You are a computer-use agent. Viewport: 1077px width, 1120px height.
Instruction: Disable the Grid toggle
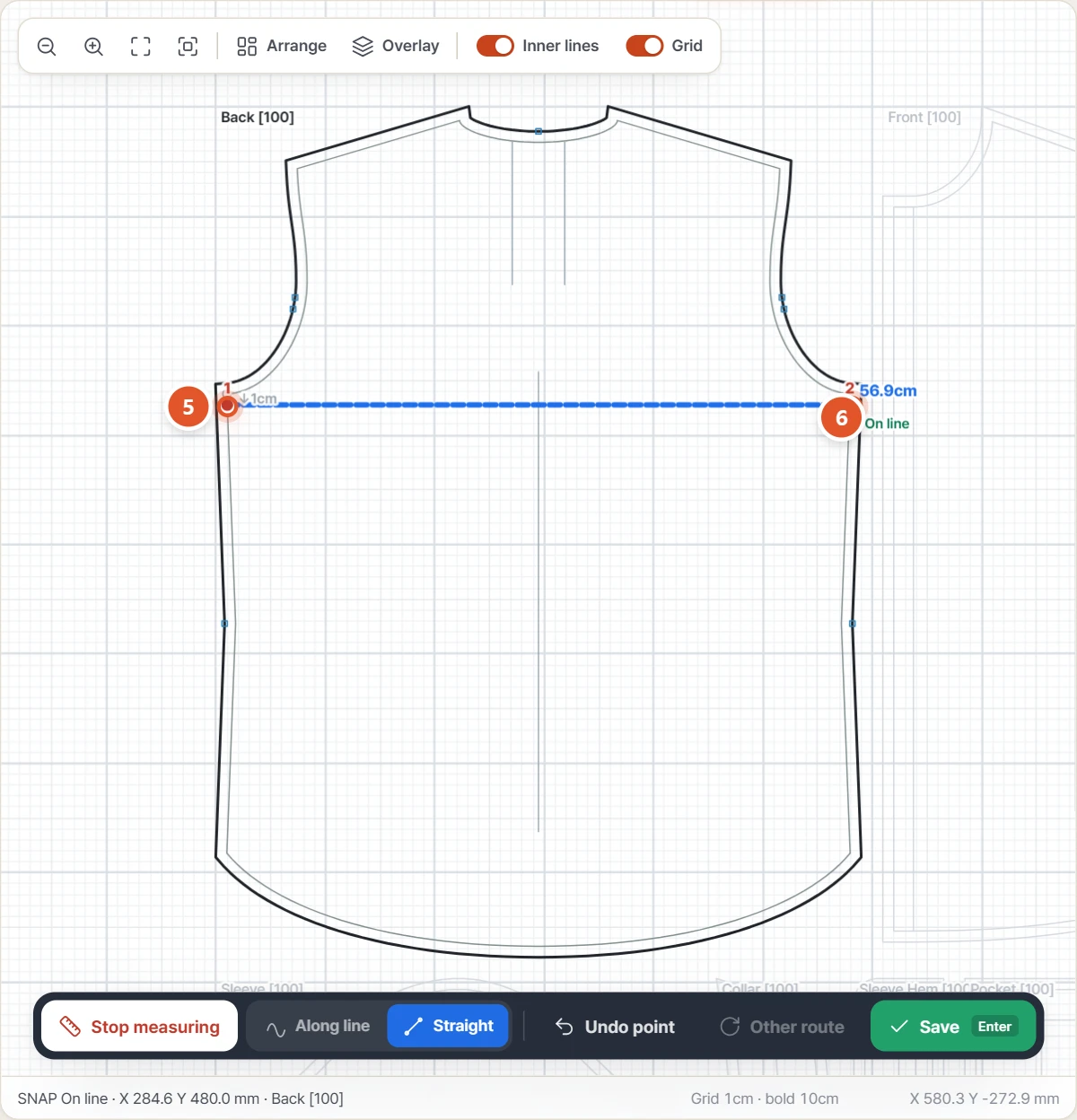(x=644, y=46)
